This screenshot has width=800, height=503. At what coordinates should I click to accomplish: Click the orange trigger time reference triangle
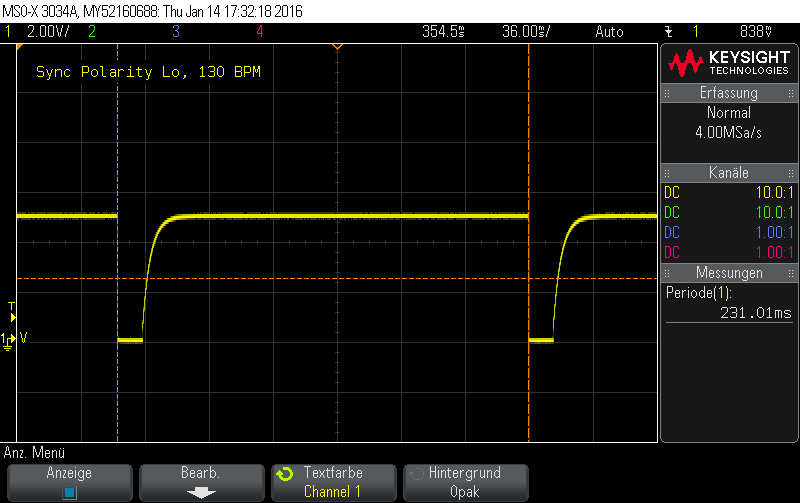pos(337,47)
